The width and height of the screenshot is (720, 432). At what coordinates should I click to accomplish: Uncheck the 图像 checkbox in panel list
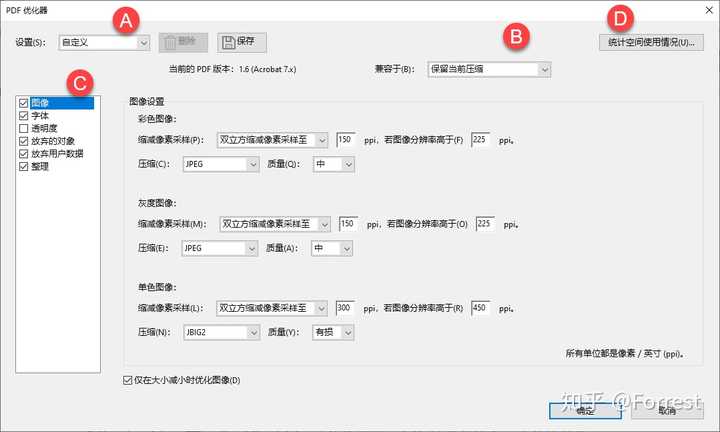tap(24, 103)
